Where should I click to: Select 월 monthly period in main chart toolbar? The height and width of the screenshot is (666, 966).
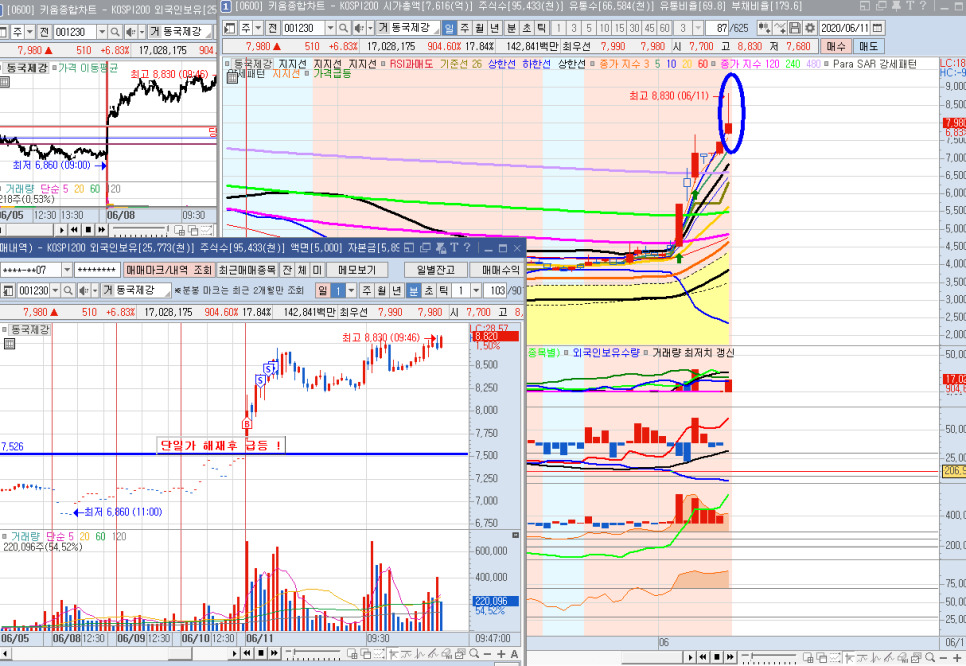(x=479, y=28)
